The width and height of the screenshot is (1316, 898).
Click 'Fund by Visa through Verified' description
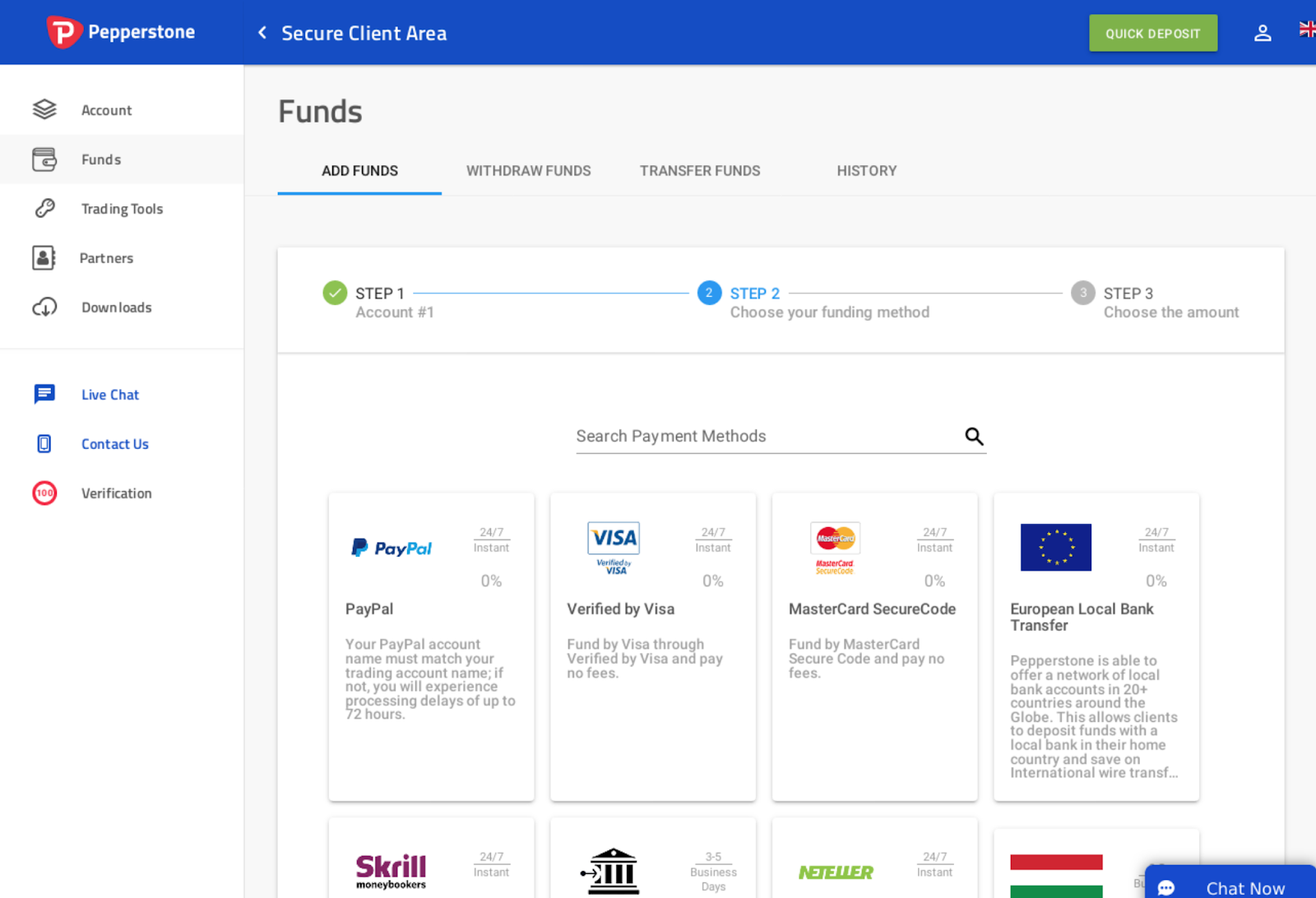click(645, 659)
